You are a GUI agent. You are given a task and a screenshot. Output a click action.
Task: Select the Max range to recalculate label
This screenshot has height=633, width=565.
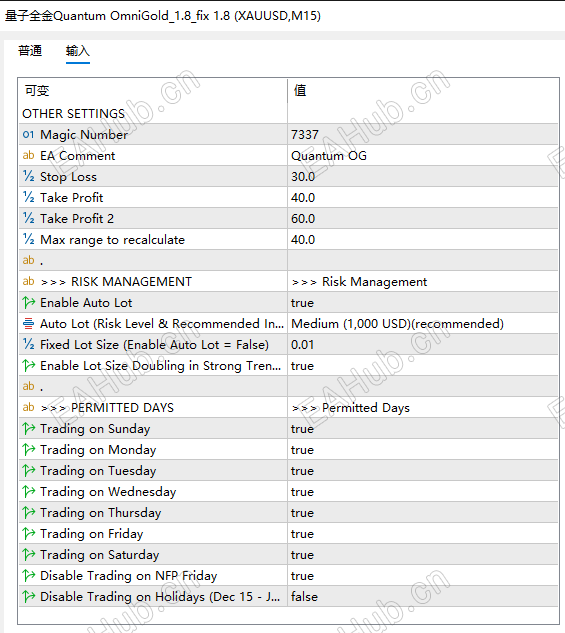[x=112, y=239]
